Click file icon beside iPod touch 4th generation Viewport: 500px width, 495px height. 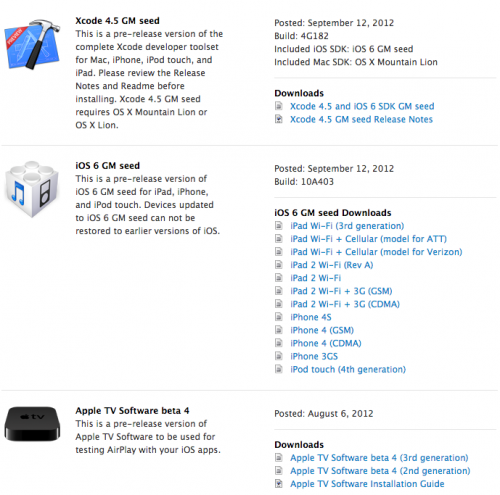click(x=279, y=369)
